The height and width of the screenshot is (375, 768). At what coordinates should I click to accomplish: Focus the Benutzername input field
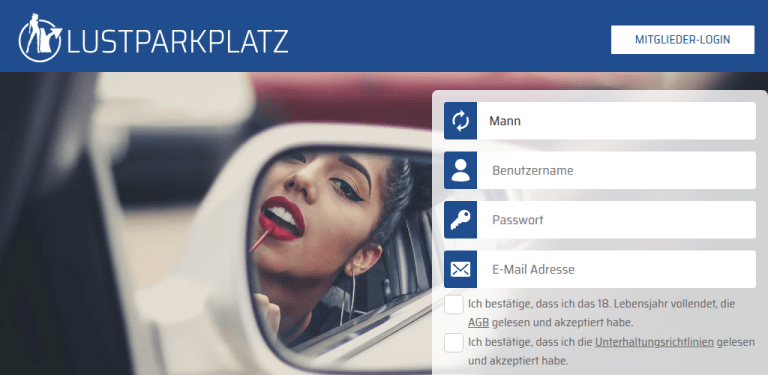616,170
